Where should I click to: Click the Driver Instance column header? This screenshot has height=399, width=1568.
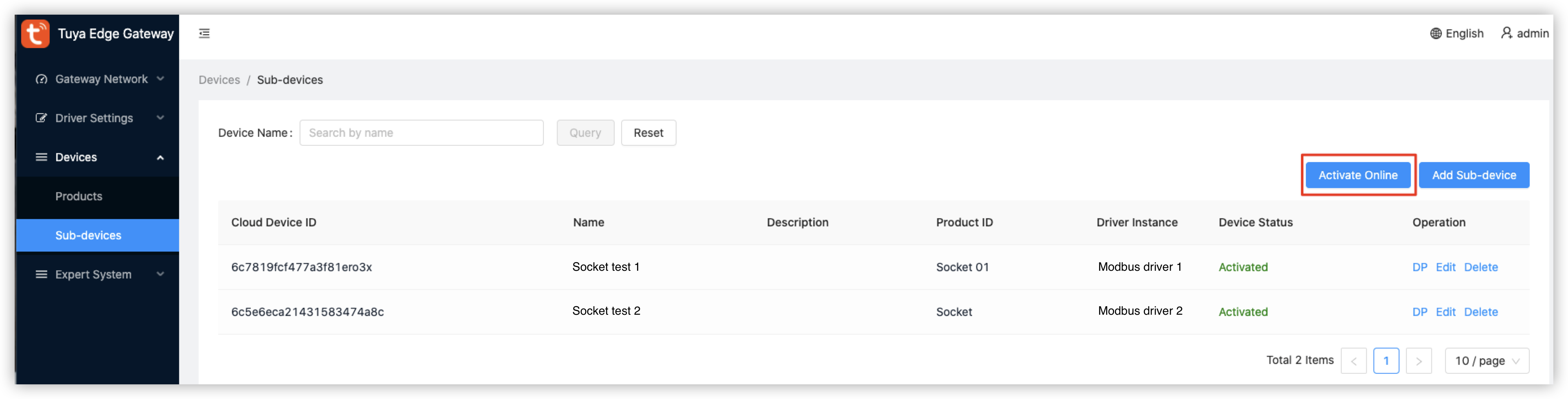click(1137, 222)
